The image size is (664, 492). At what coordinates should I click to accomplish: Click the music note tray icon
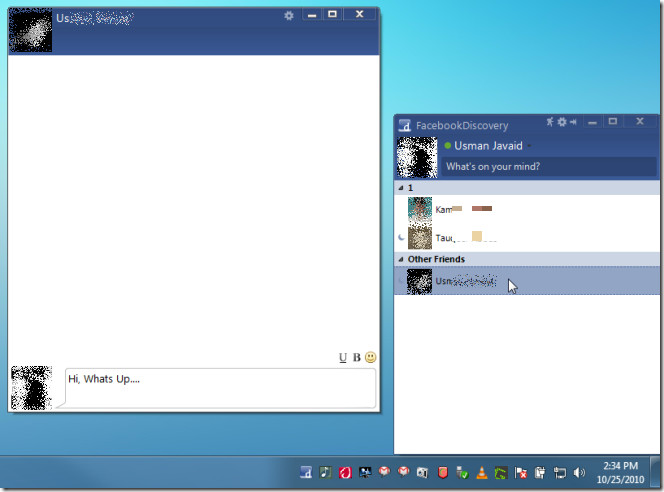[x=325, y=472]
